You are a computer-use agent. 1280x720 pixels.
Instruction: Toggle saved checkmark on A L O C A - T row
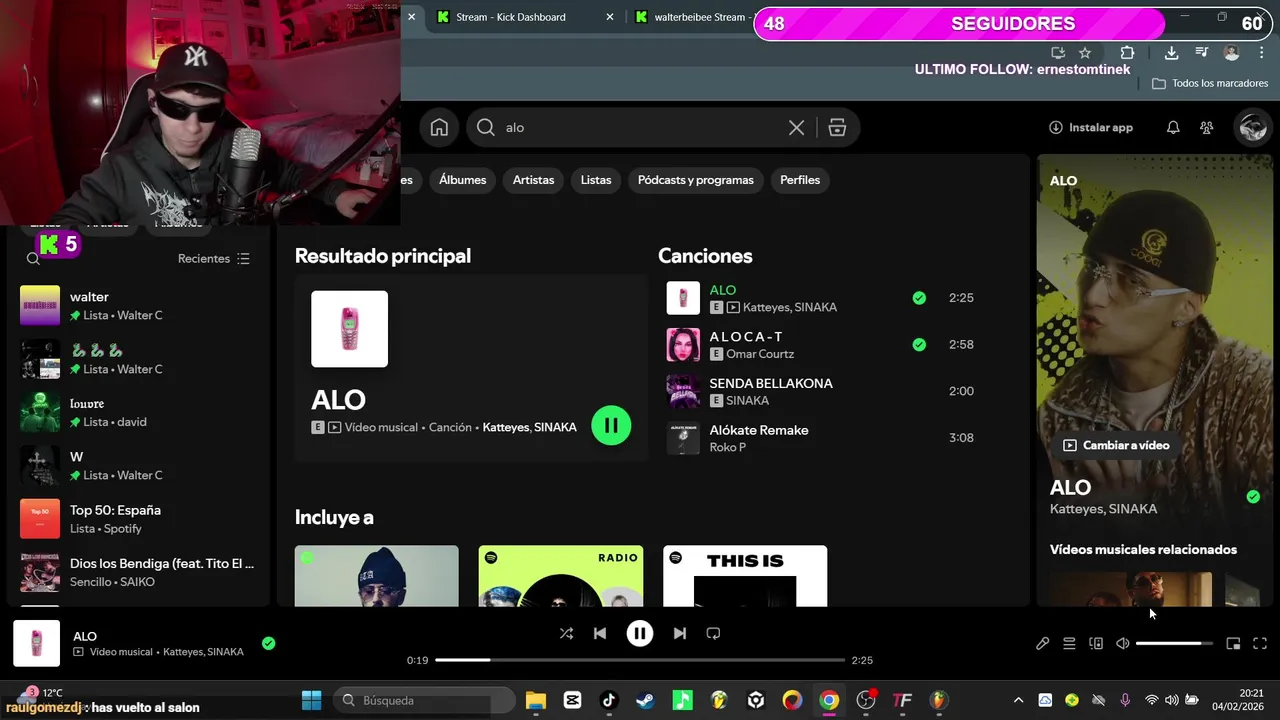pos(919,345)
